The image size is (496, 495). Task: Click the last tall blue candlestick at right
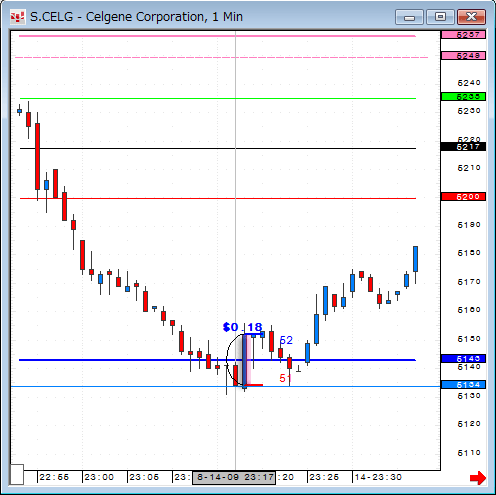point(415,259)
